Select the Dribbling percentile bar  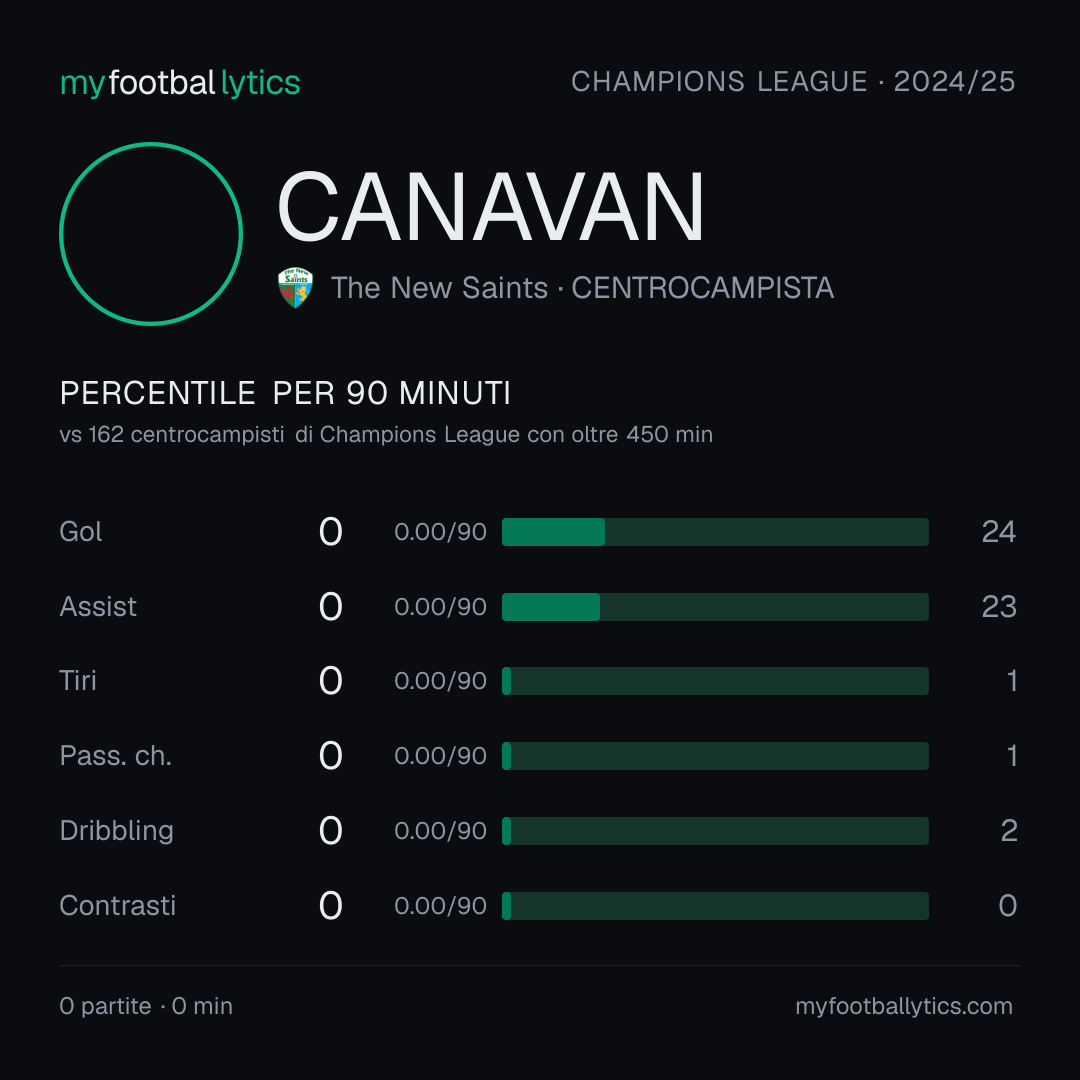coord(715,831)
